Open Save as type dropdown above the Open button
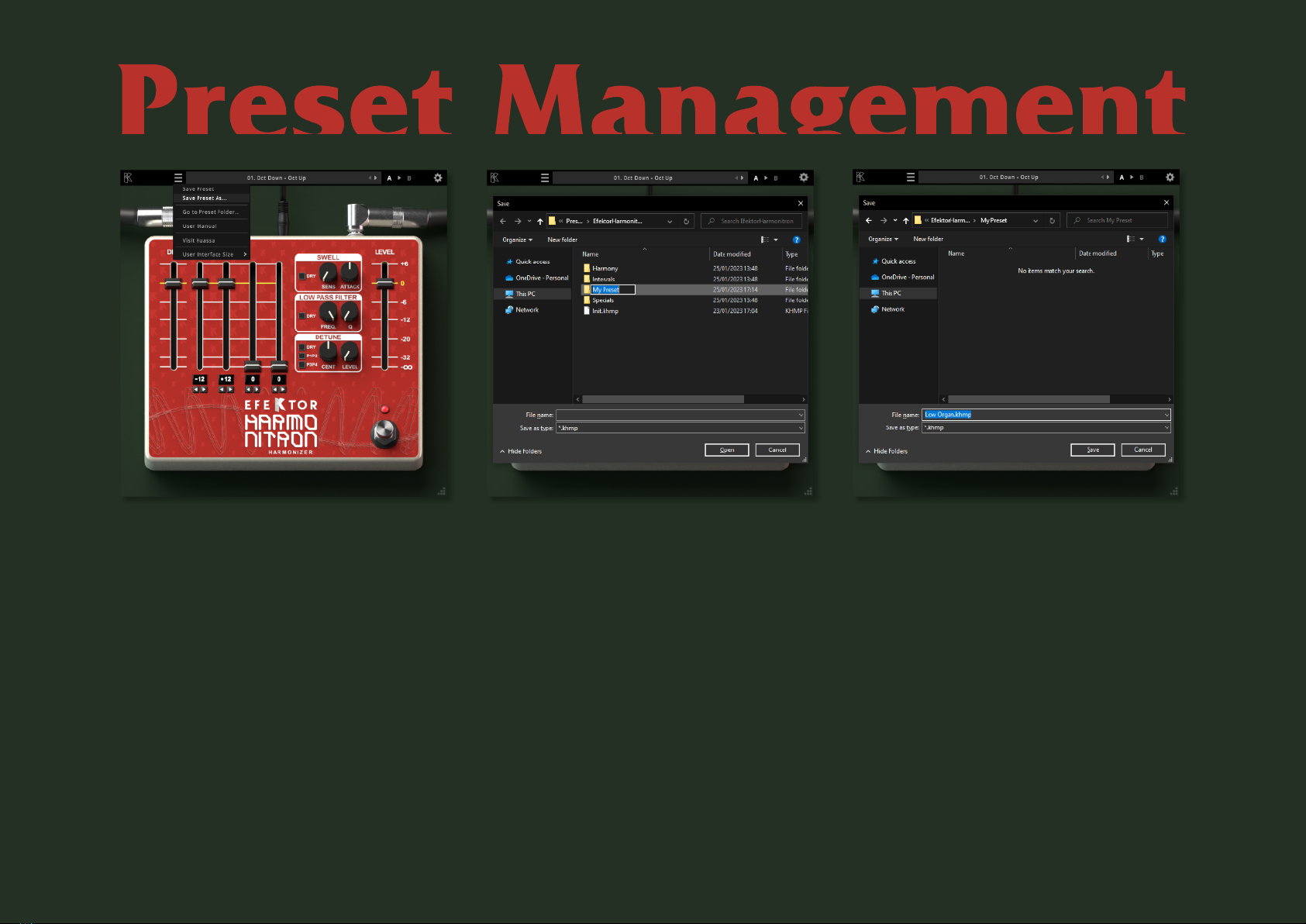This screenshot has width=1306, height=924. (801, 428)
